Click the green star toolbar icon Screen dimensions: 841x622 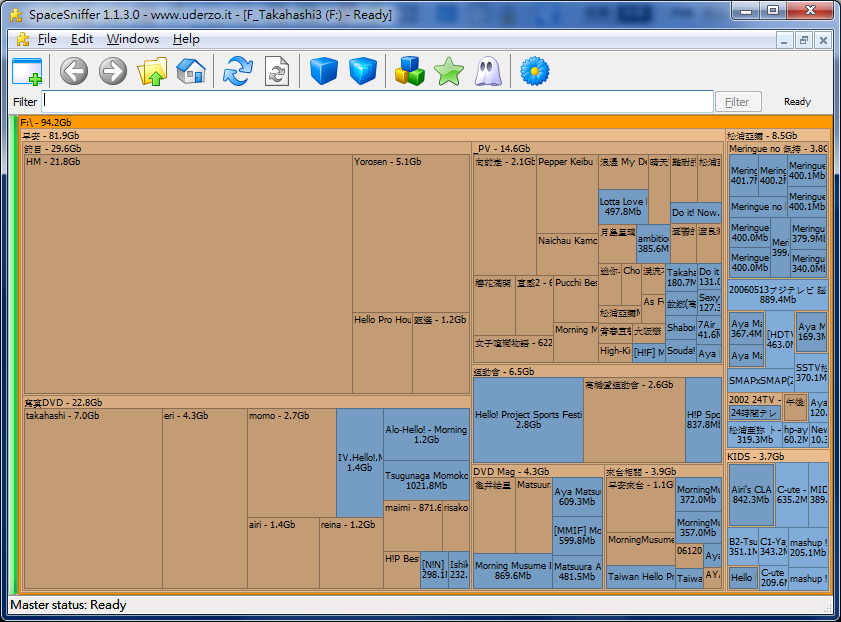tap(449, 71)
